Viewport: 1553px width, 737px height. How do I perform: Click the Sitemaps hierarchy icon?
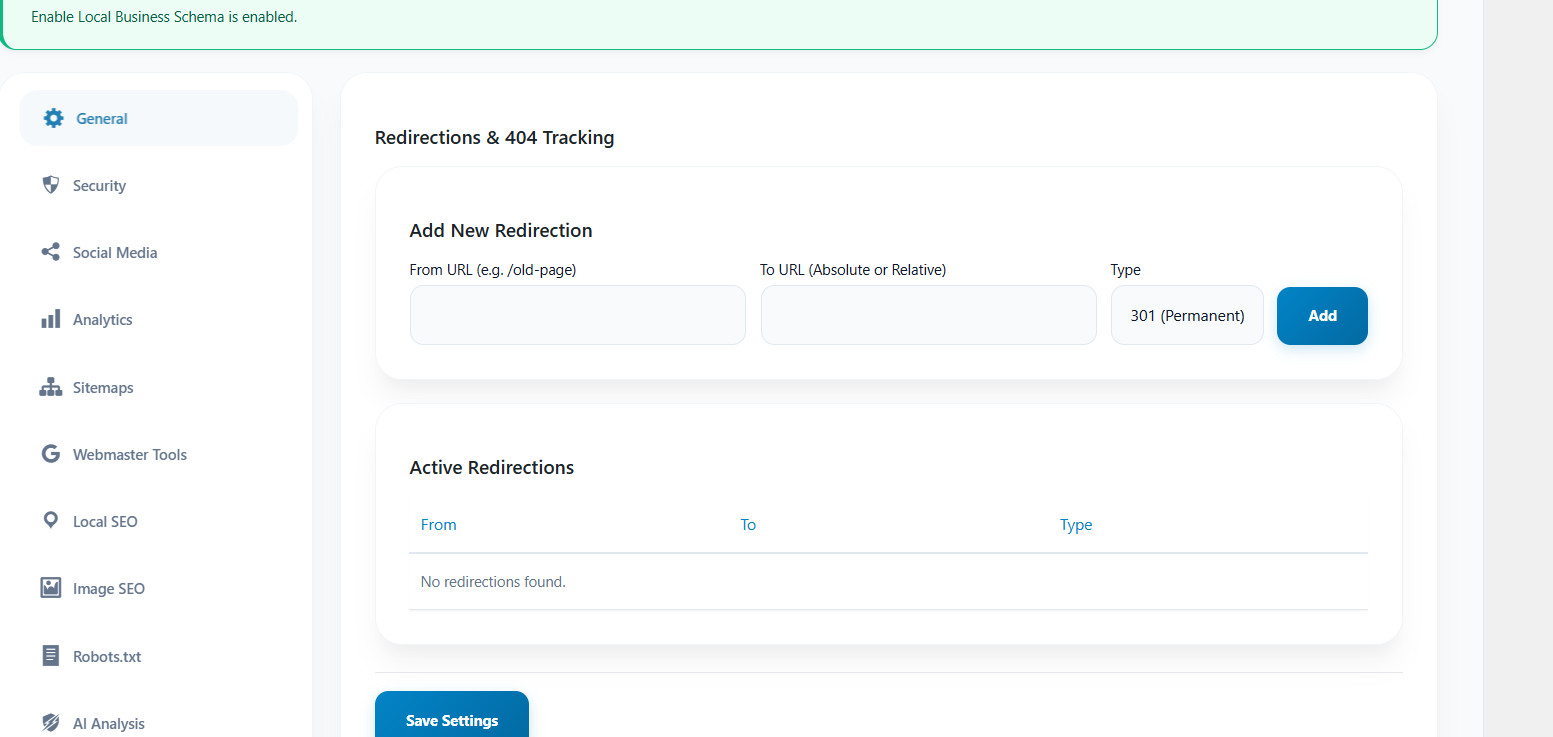pos(51,387)
